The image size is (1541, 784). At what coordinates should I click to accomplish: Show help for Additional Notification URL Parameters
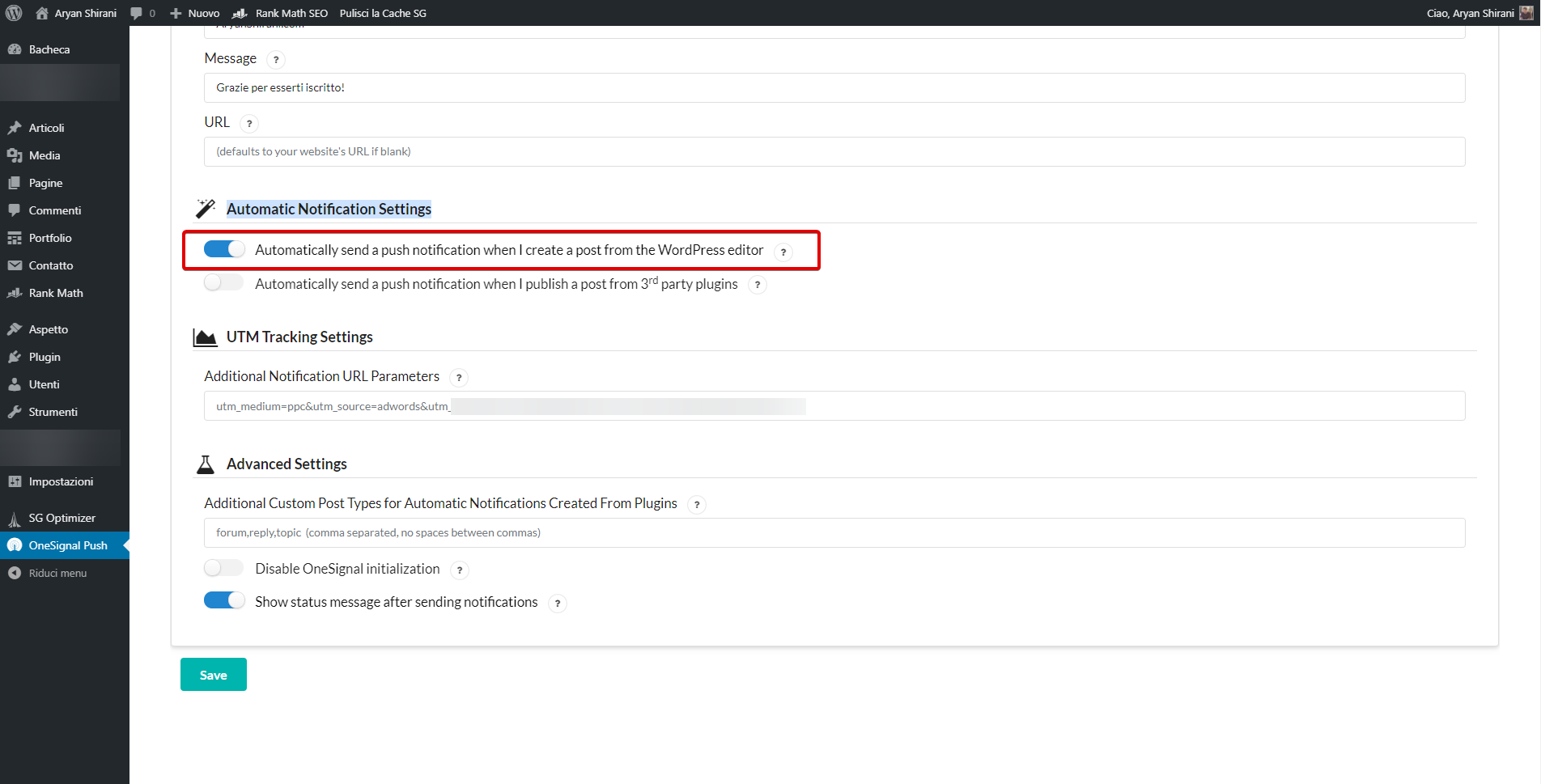(x=459, y=378)
